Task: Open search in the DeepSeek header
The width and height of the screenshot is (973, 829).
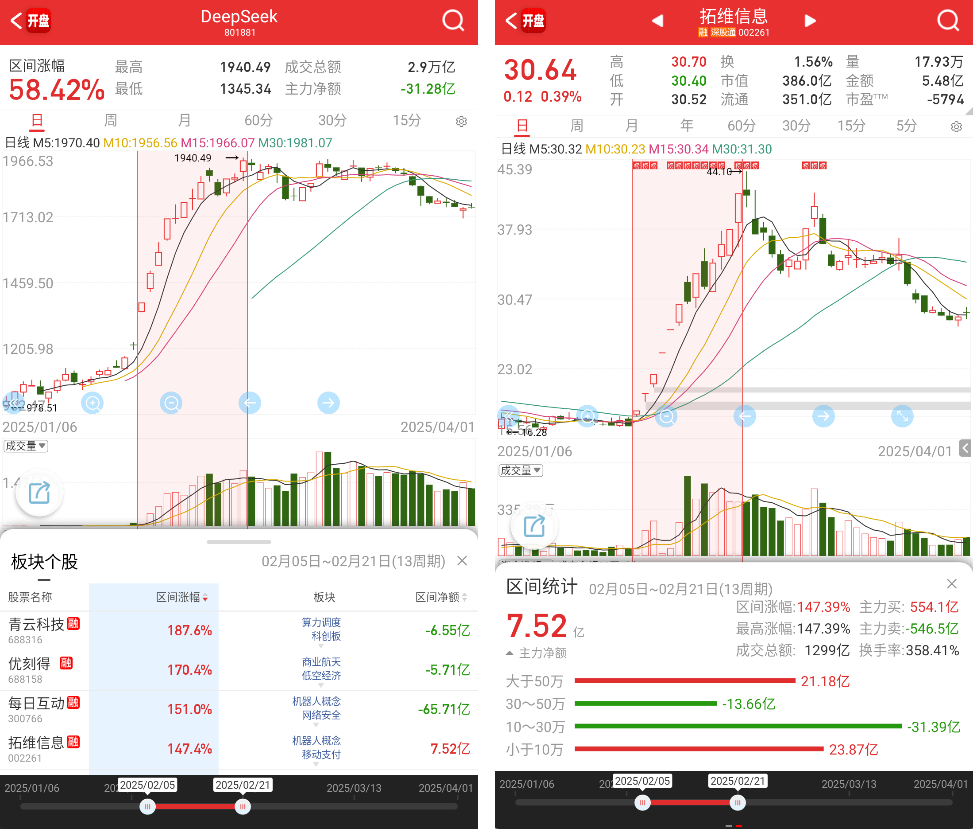Action: (453, 21)
